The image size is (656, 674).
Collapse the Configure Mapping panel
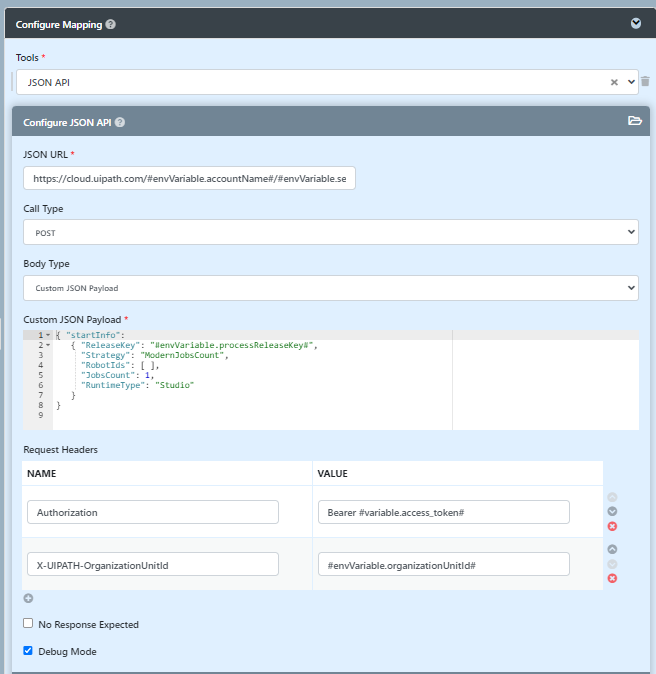point(635,24)
